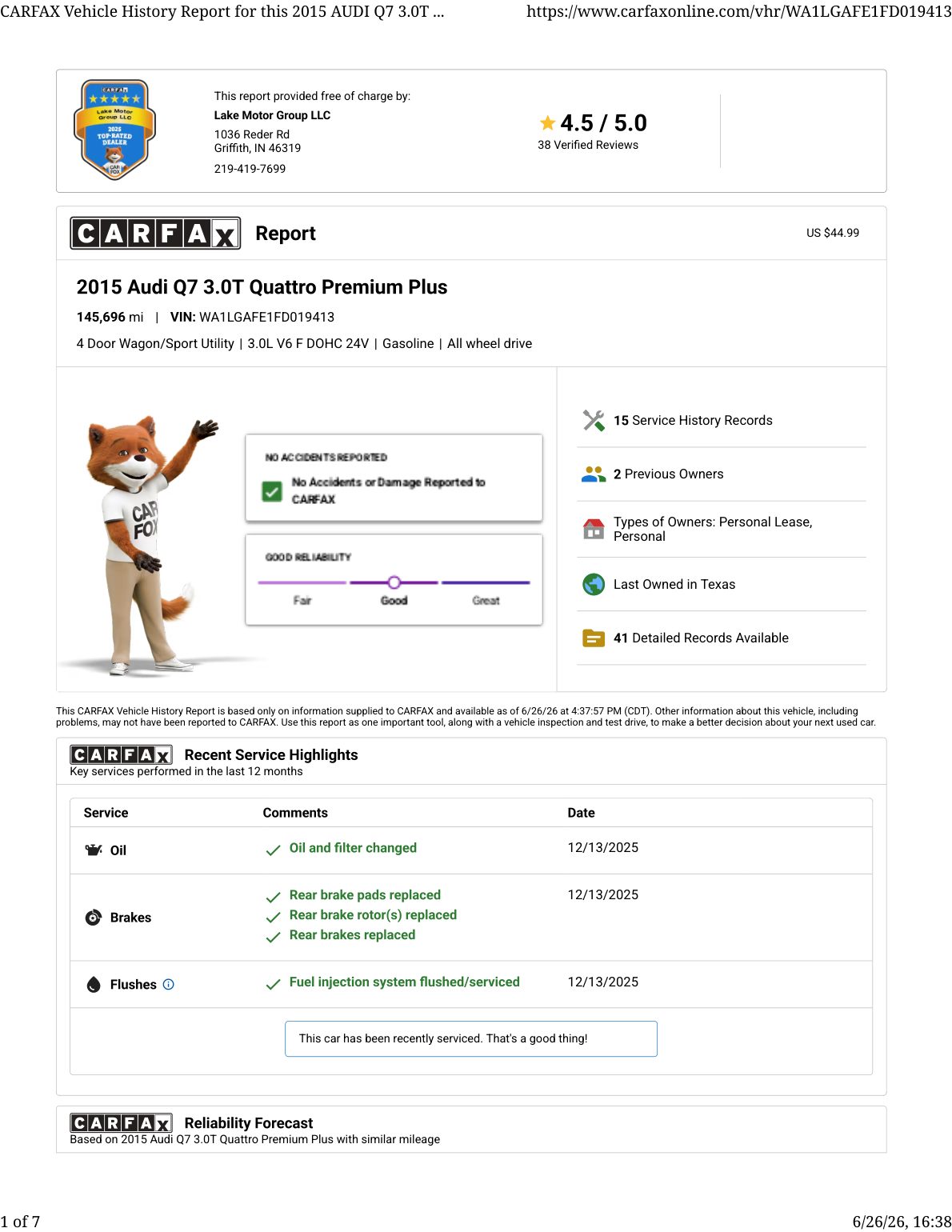Click the Fair label on reliability scale
This screenshot has width=952, height=1232.
(302, 601)
